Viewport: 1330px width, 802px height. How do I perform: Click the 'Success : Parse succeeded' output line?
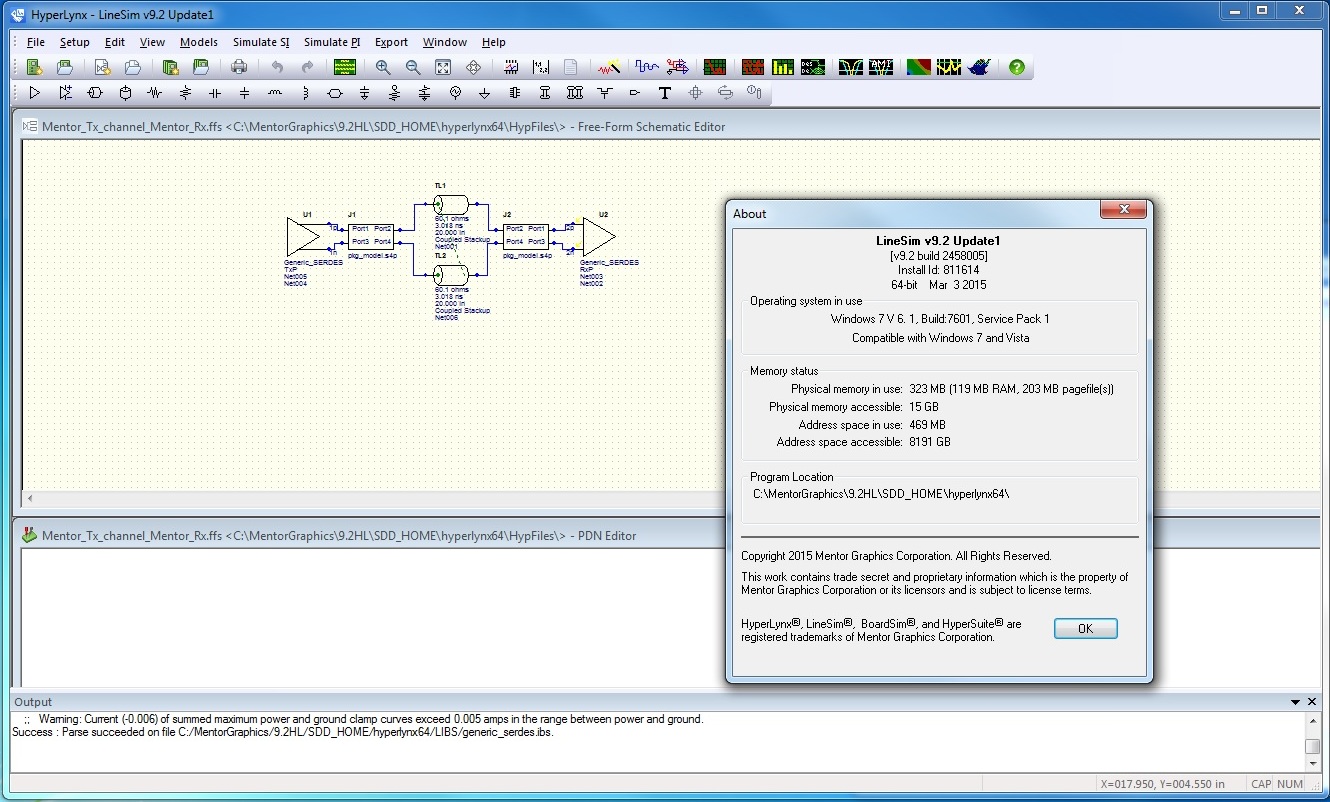coord(282,732)
